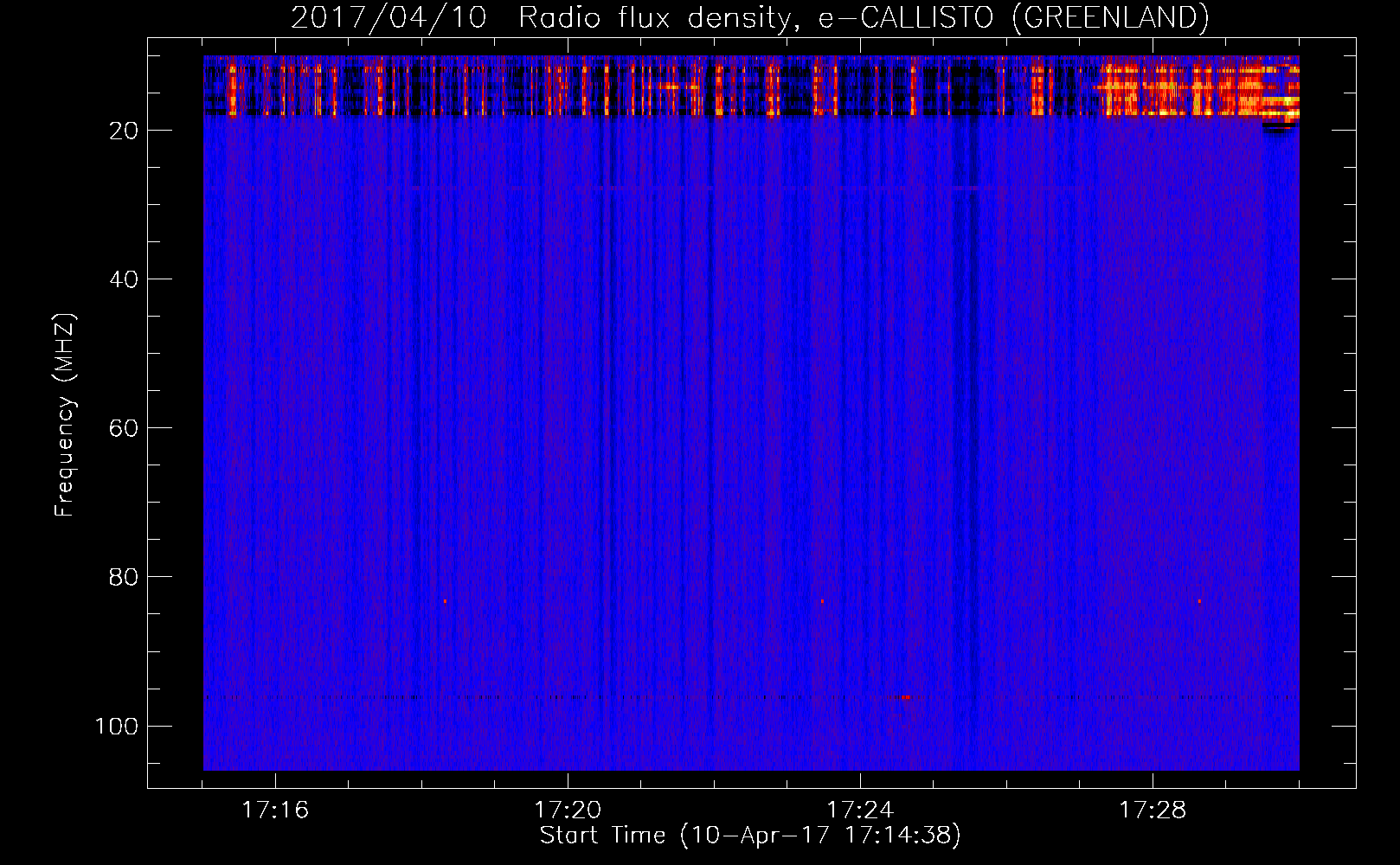Image resolution: width=1400 pixels, height=865 pixels.
Task: Click the 'Start Time (10-Apr-17 17:14:38)' label
Action: [x=750, y=836]
